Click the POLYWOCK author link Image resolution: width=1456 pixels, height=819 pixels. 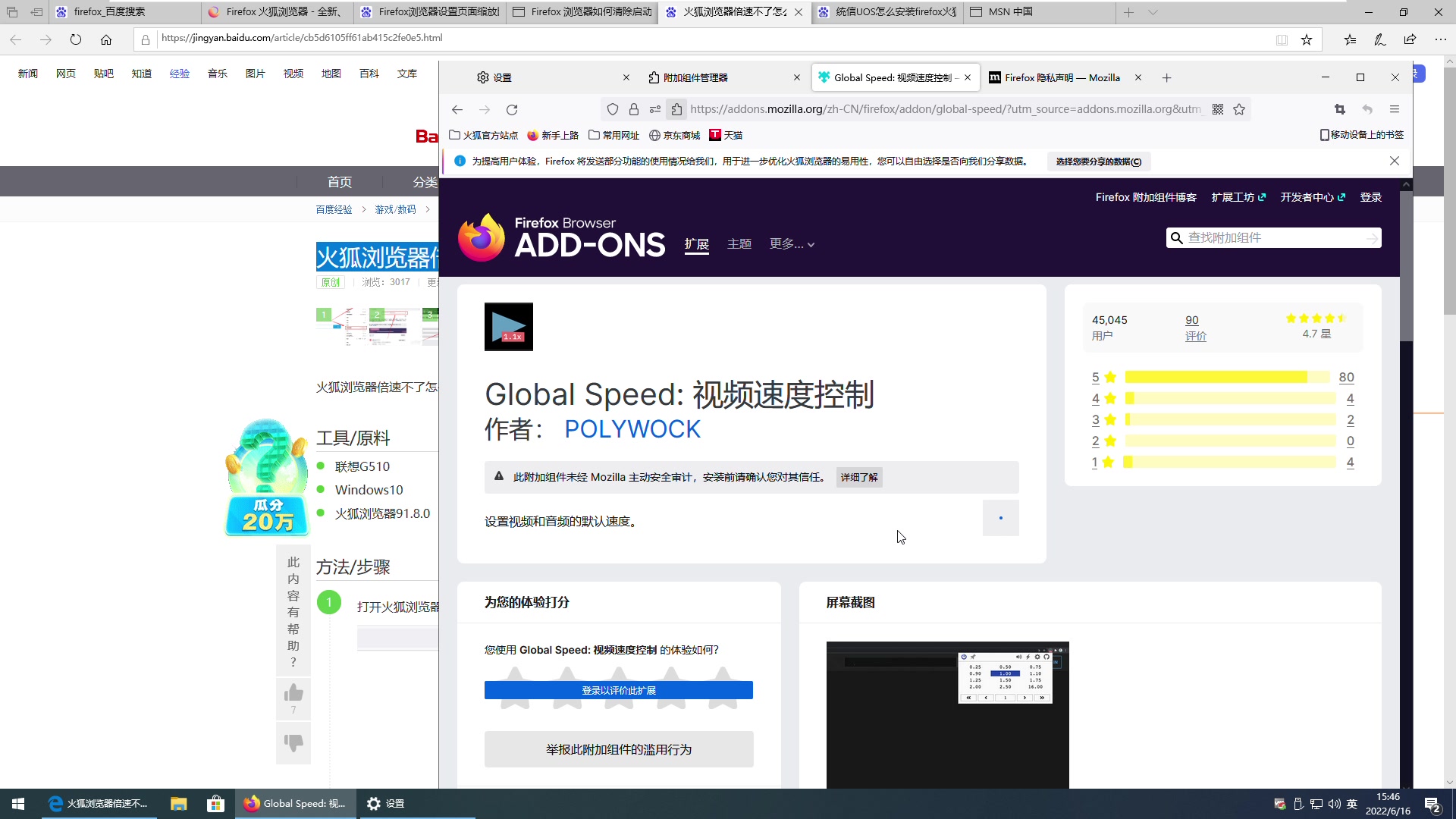632,429
